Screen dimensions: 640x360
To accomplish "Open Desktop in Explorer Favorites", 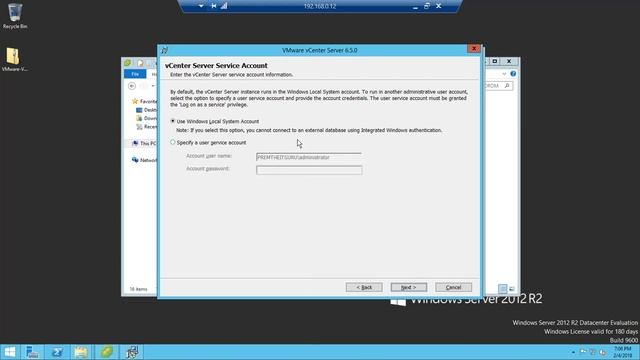I will pos(146,110).
